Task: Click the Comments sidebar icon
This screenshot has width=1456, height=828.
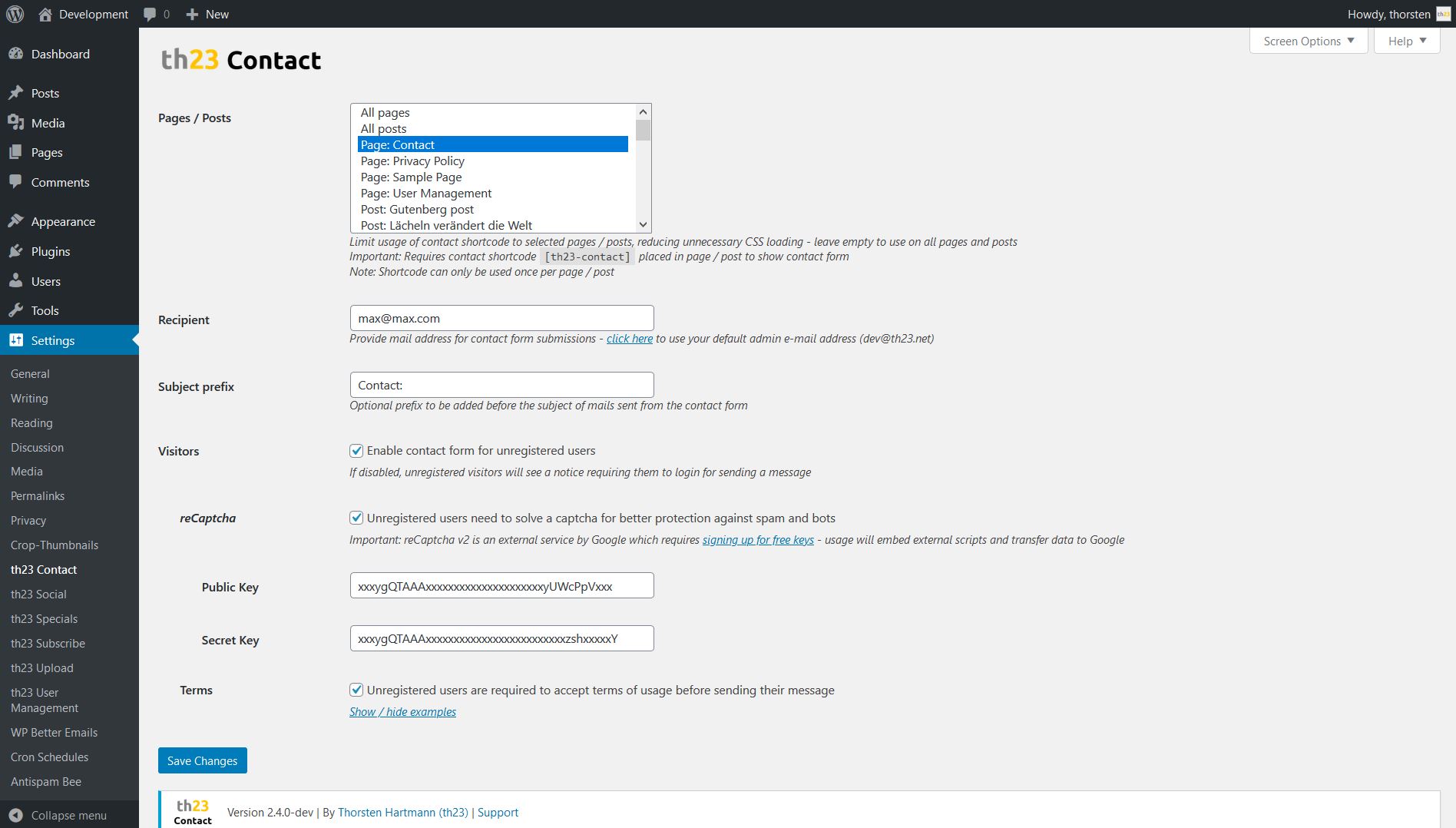Action: 15,182
